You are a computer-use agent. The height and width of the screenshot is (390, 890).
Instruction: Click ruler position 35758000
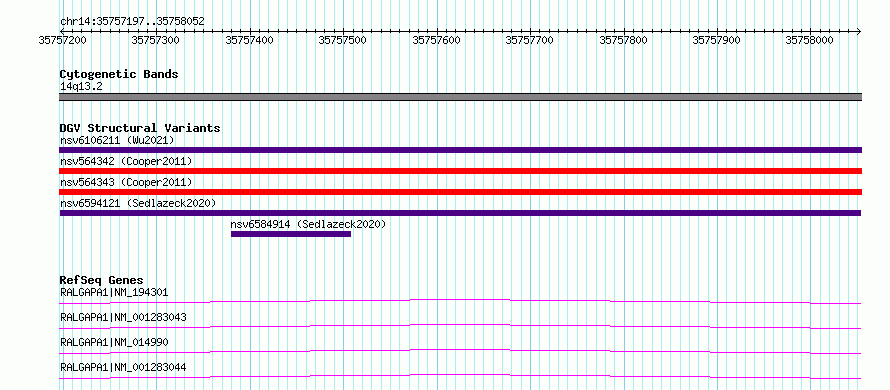tap(809, 40)
